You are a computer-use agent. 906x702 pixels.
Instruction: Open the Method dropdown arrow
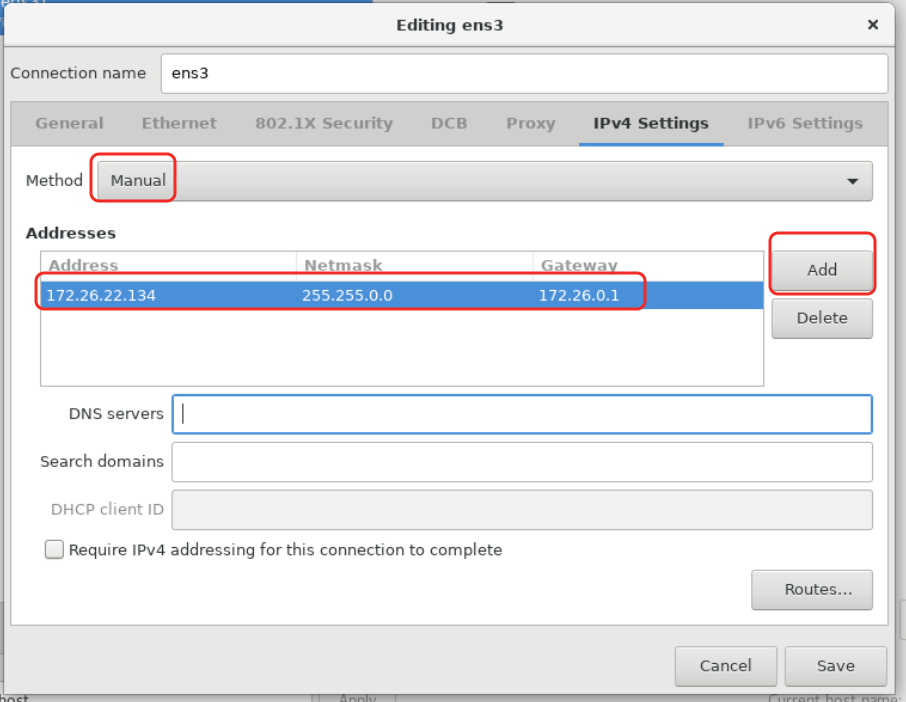tap(852, 181)
